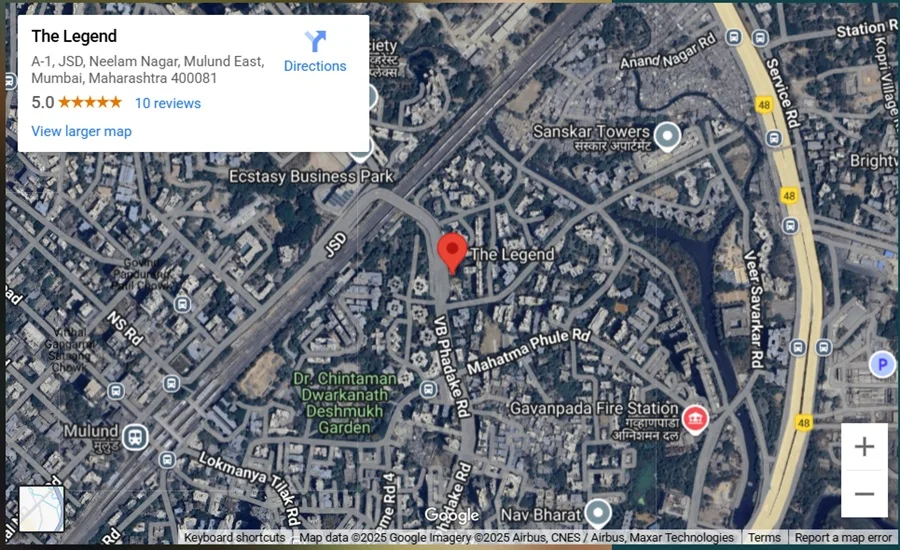Click bus stop icon on VB Phadake Rd
Viewport: 900px width, 550px height.
click(x=428, y=389)
